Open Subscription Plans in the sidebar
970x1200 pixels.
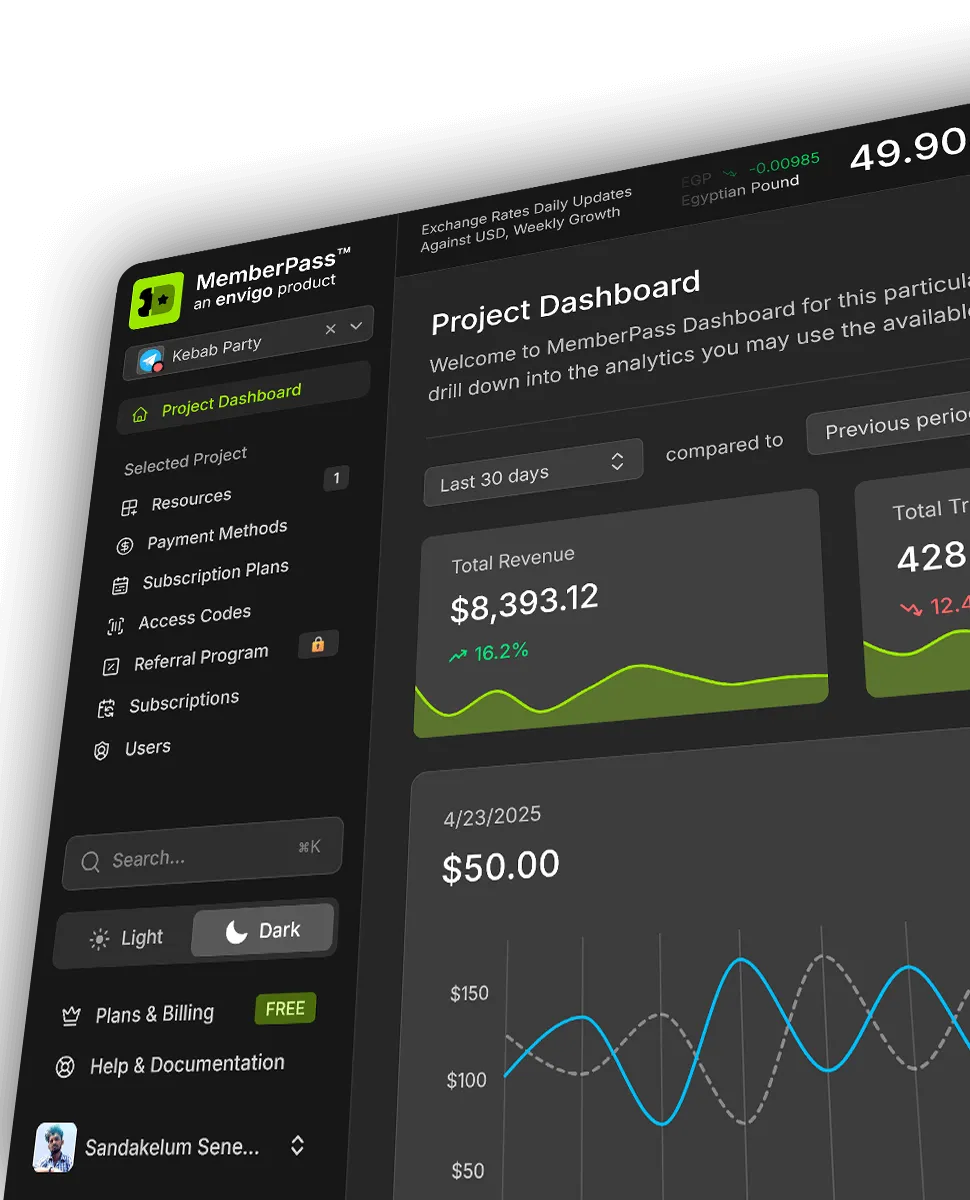[x=214, y=575]
